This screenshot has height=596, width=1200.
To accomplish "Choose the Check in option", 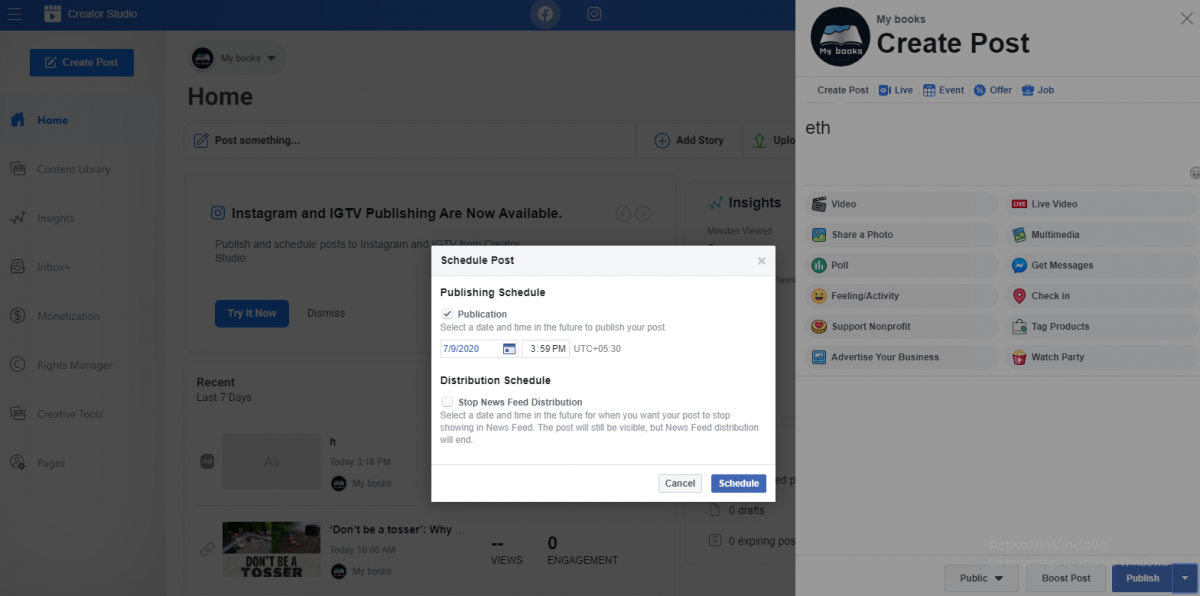I will tap(1100, 296).
